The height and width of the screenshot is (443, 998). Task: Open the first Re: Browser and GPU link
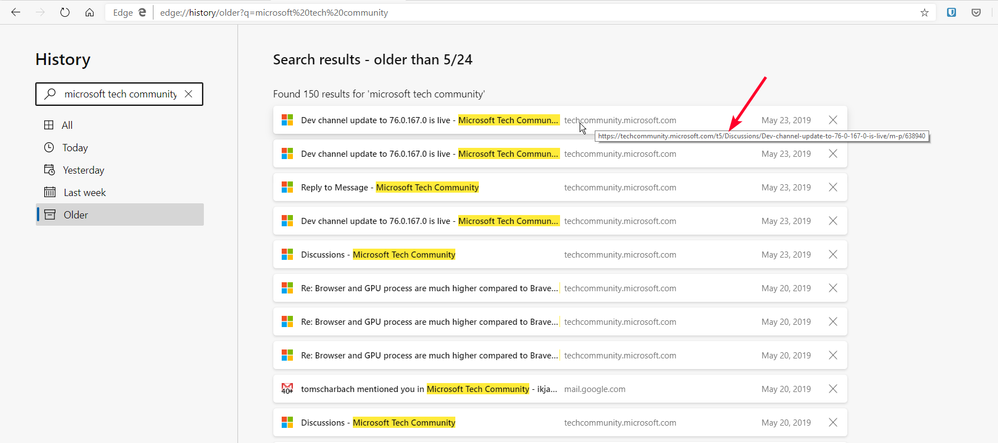(x=430, y=288)
